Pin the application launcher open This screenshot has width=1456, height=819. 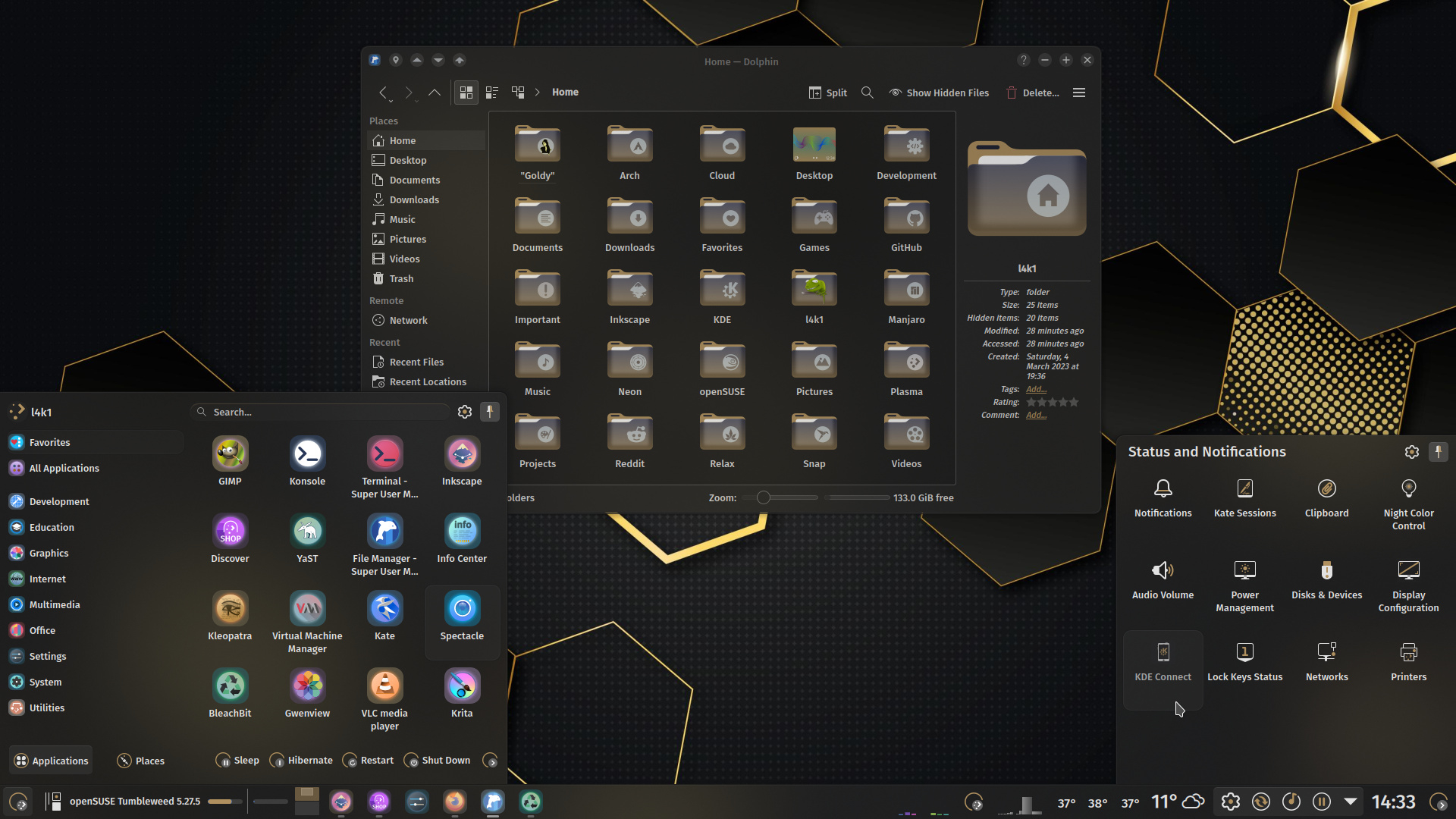click(x=490, y=412)
